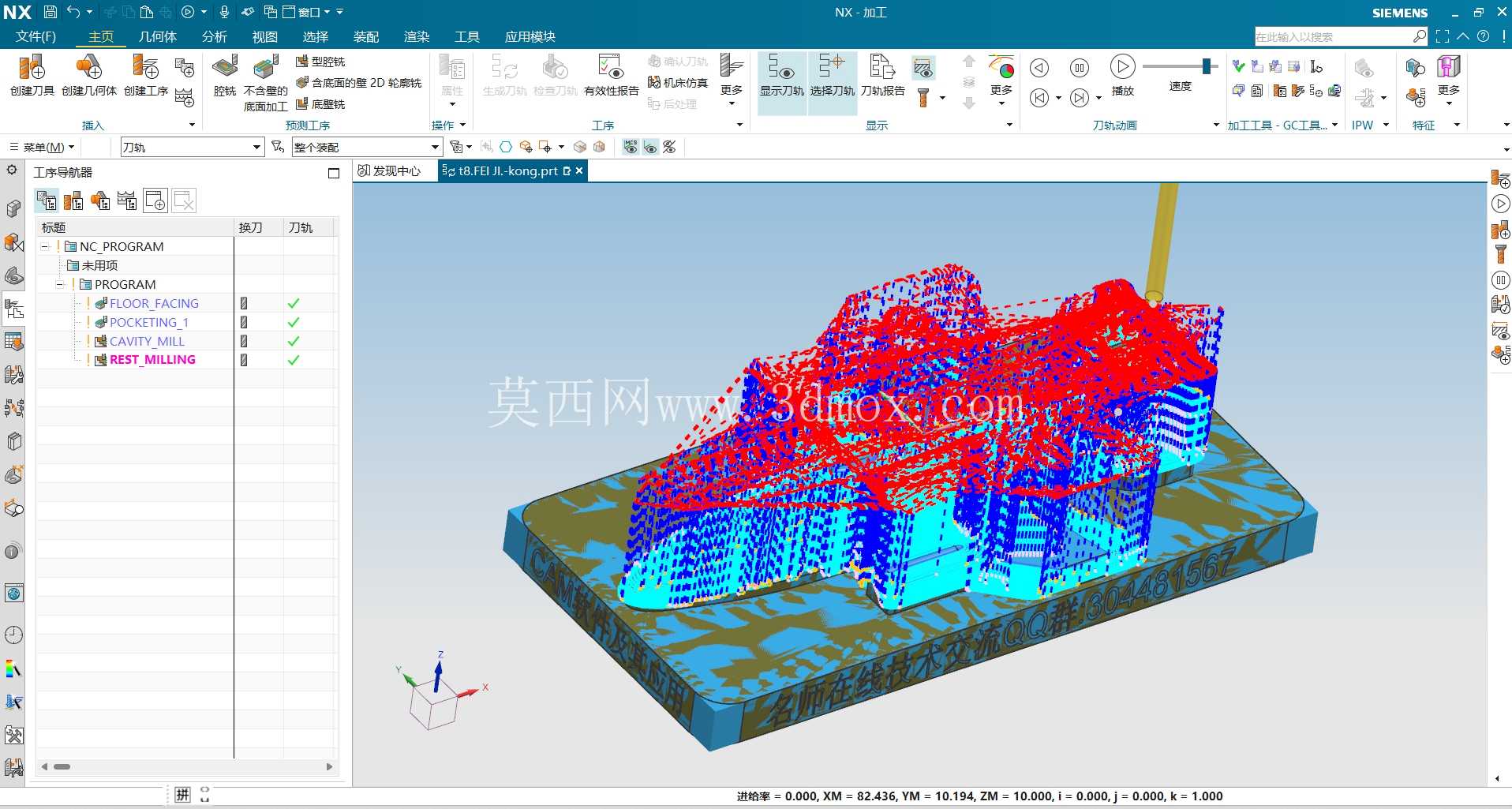
Task: Click the 创建刀具 (Create Tool) icon
Action: pos(32,68)
